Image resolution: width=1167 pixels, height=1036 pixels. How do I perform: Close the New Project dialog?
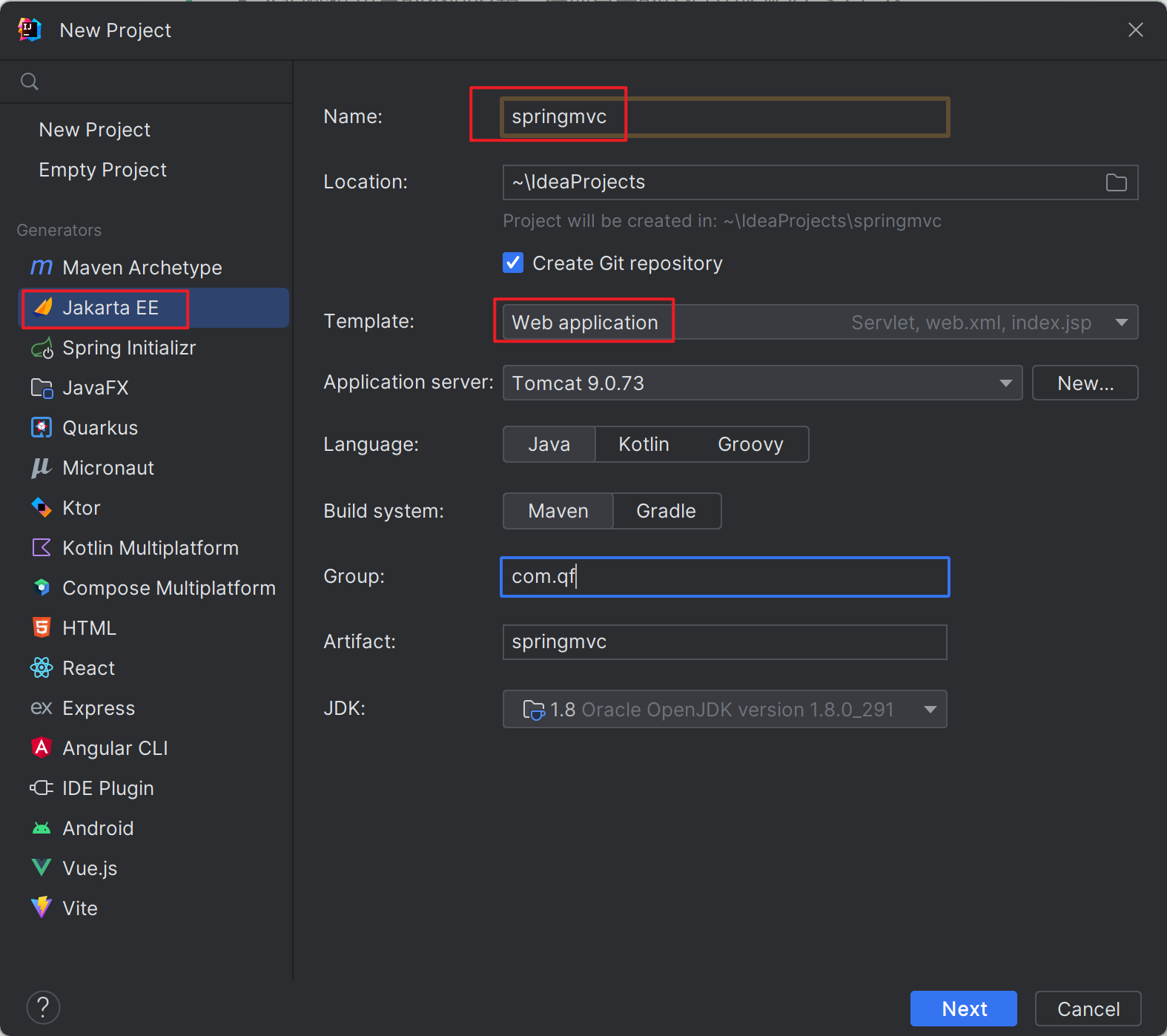coord(1135,30)
